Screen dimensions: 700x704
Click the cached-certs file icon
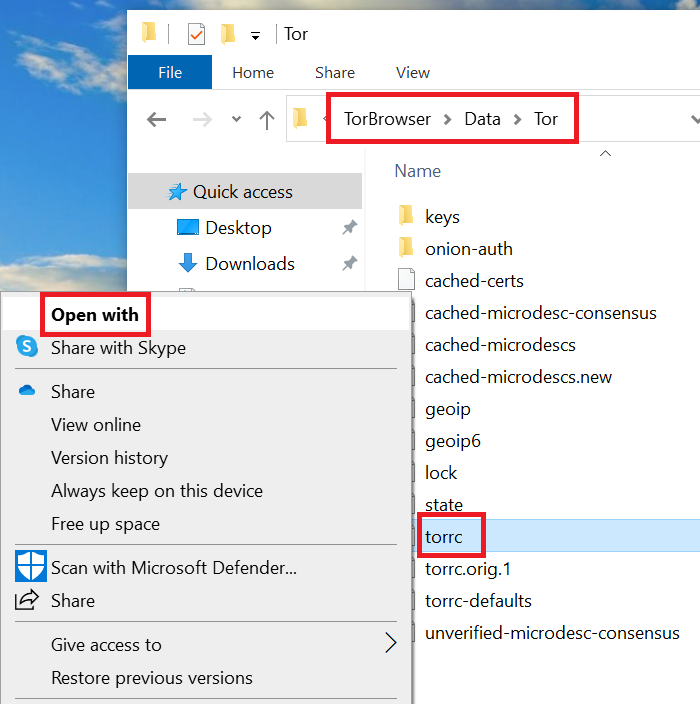(406, 279)
